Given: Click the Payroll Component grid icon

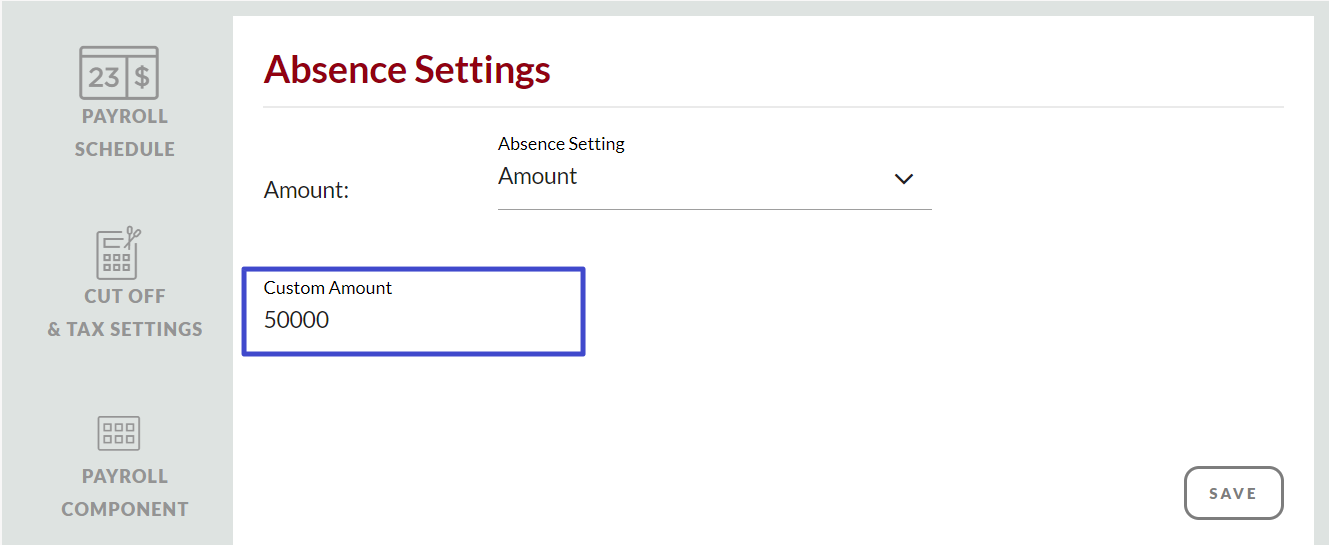Looking at the screenshot, I should pos(118,433).
